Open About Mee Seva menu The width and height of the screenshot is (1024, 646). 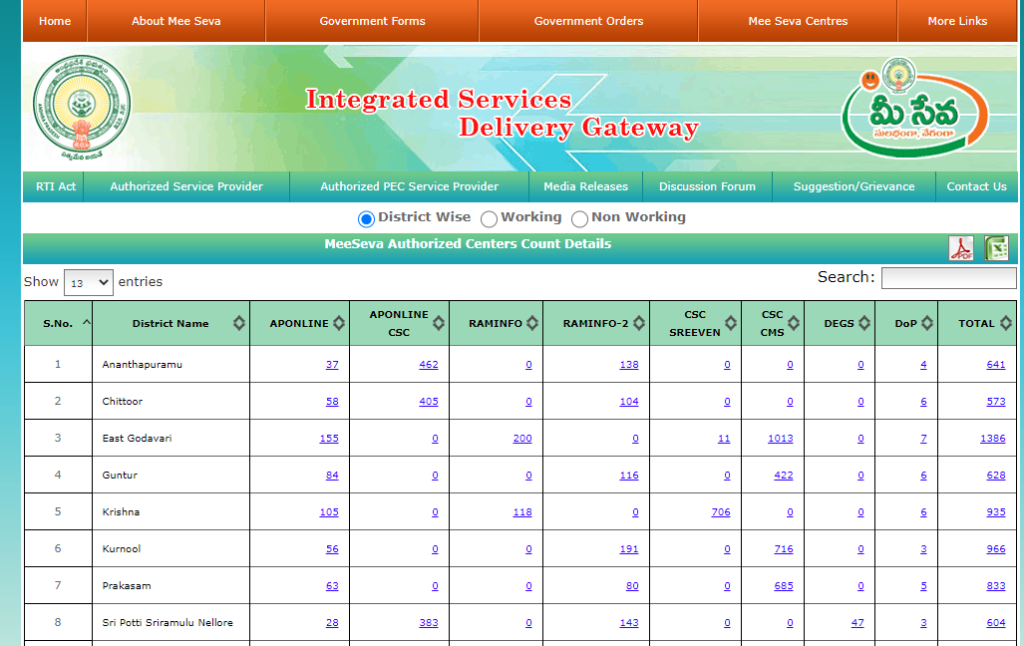click(x=176, y=21)
